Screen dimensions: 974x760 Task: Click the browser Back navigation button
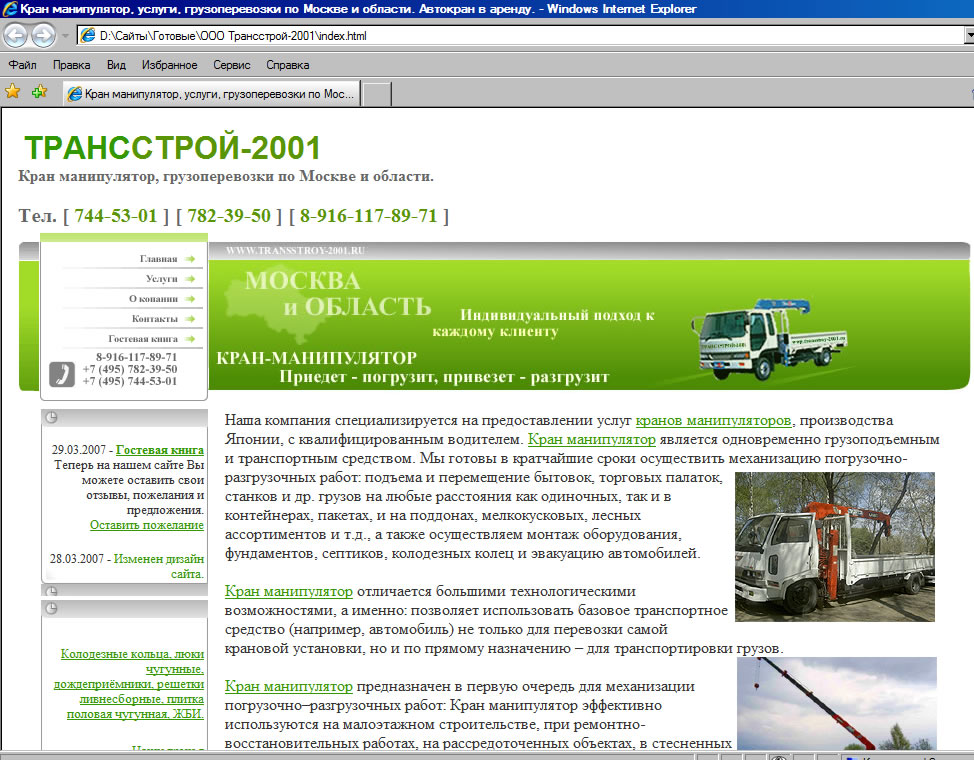15,35
